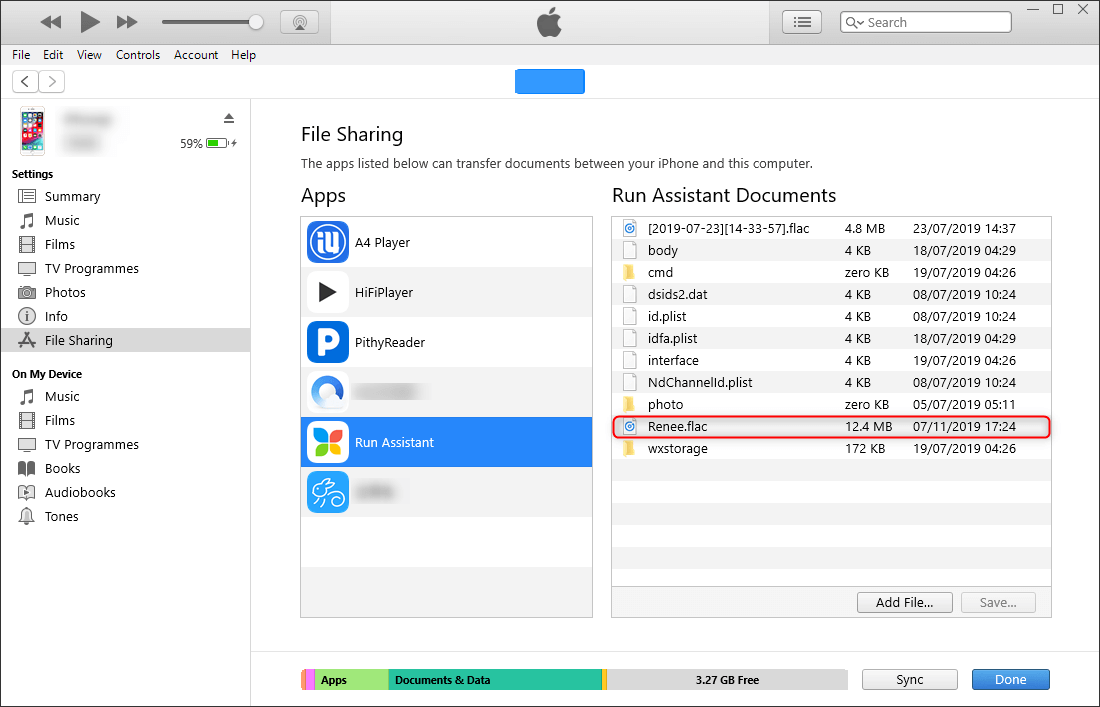Select the photo folder
This screenshot has height=707, width=1100.
click(831, 404)
